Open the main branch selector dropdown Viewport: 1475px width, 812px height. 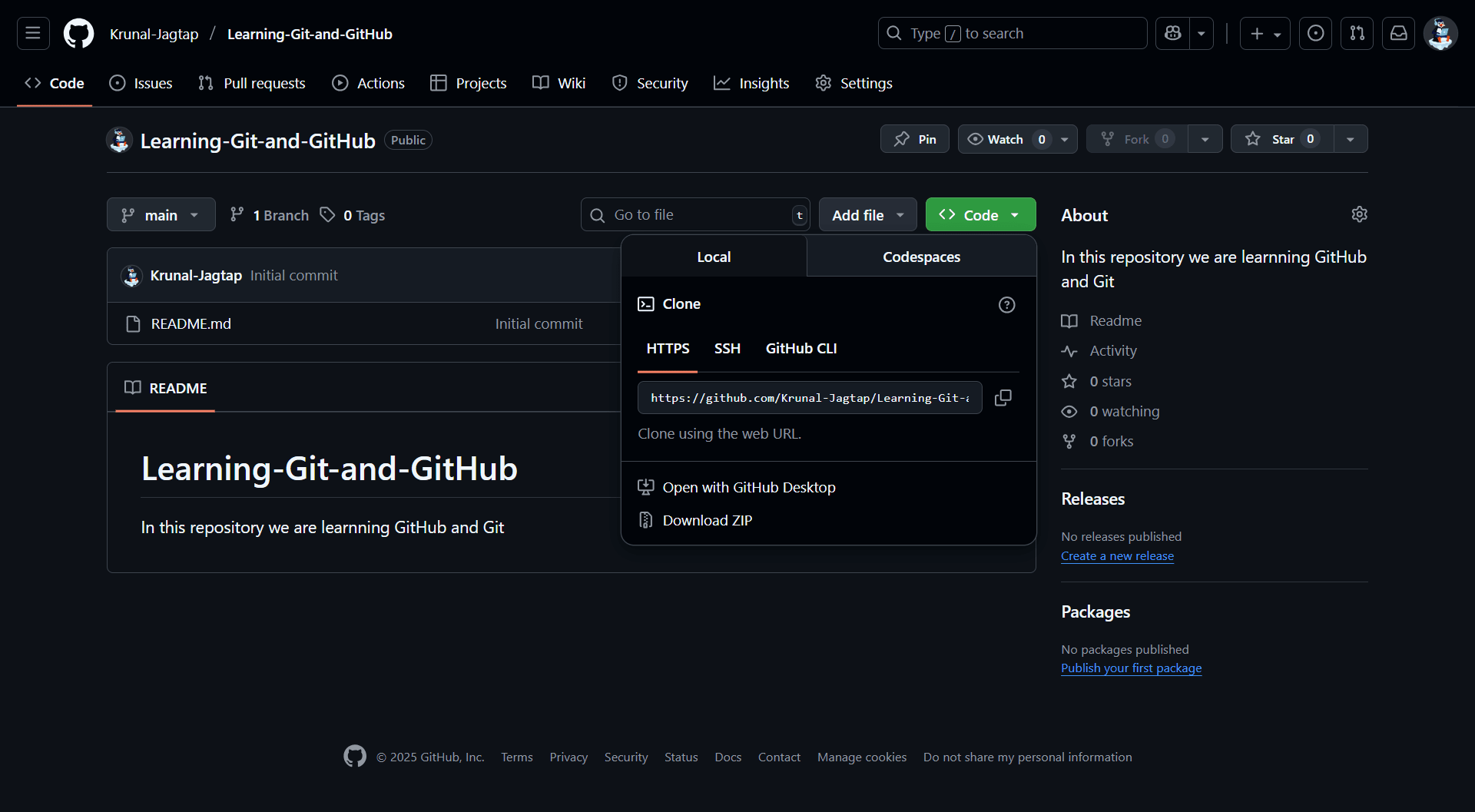click(x=161, y=215)
